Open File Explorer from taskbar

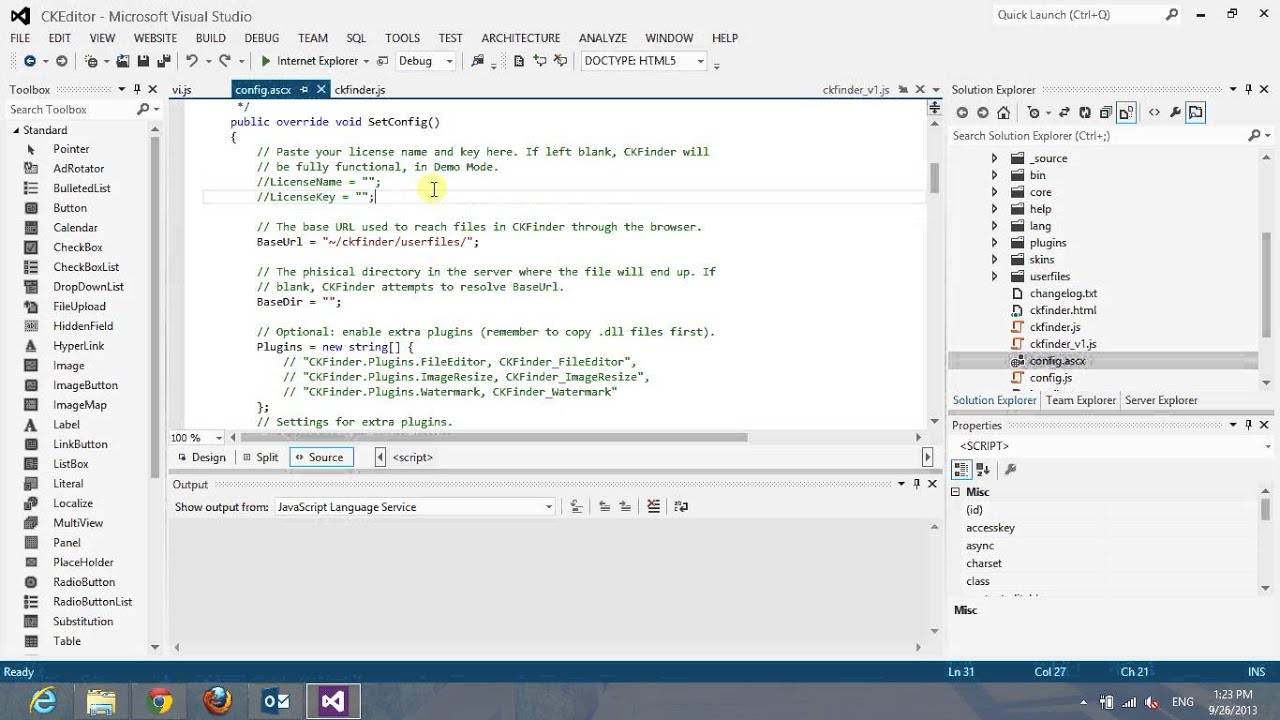(102, 702)
